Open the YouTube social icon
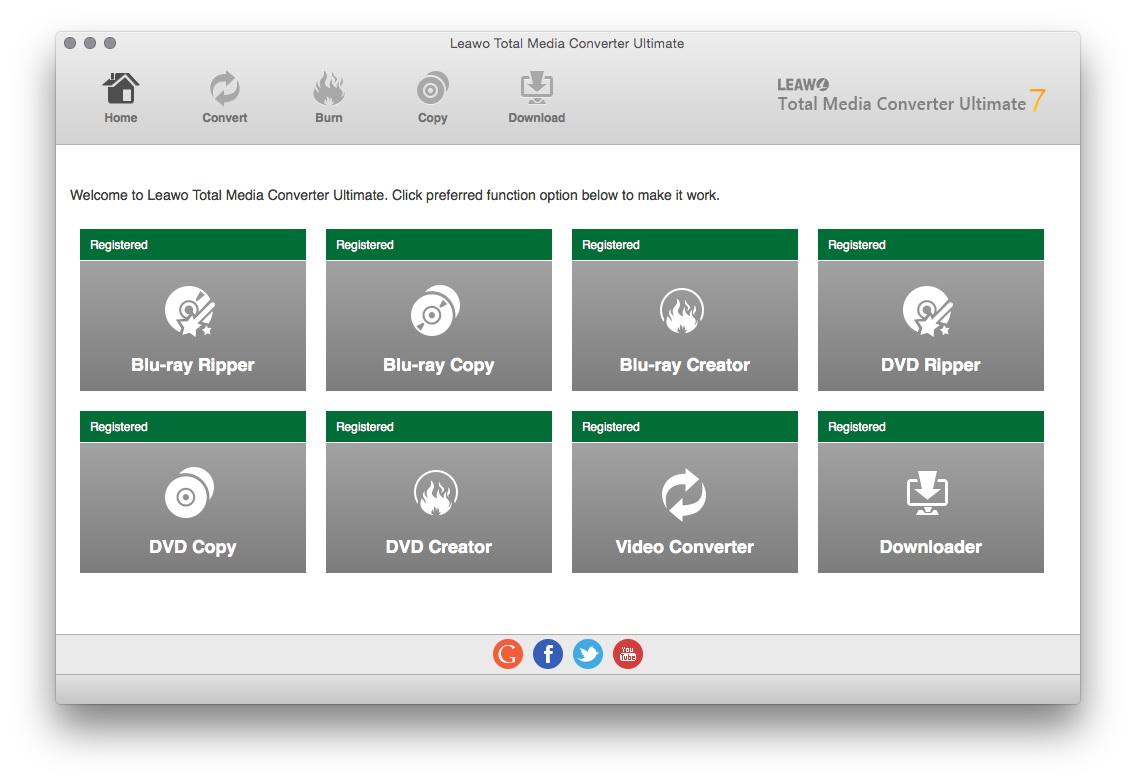This screenshot has width=1136, height=784. pyautogui.click(x=627, y=654)
